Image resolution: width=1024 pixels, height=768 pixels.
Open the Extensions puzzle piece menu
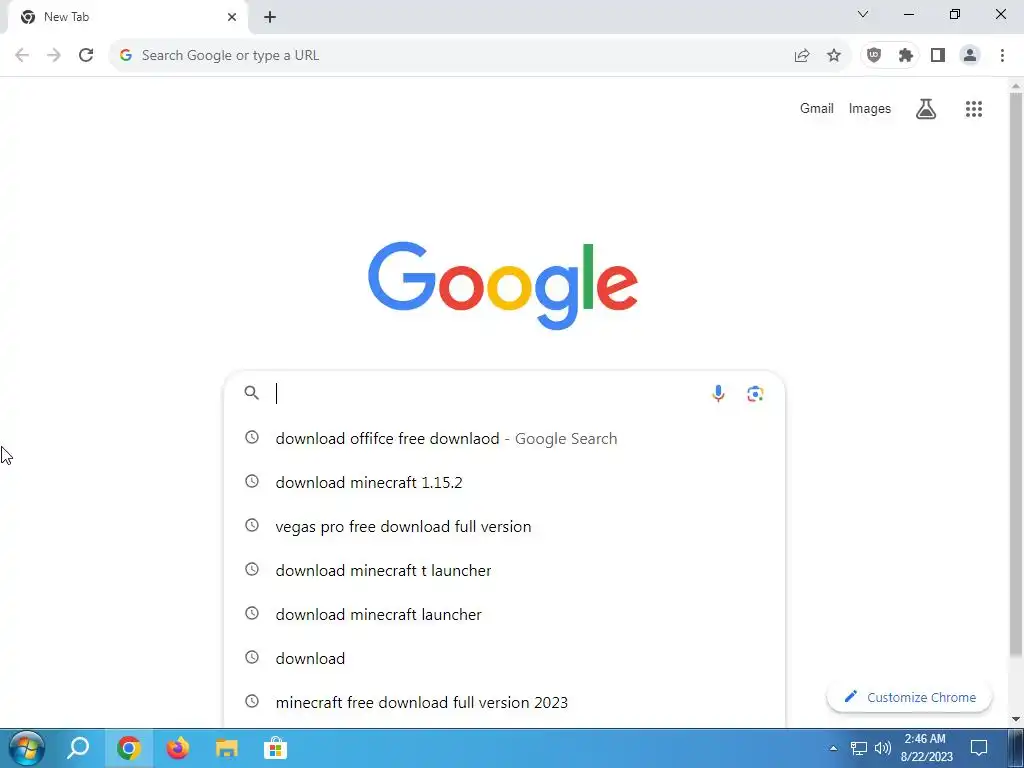click(905, 56)
